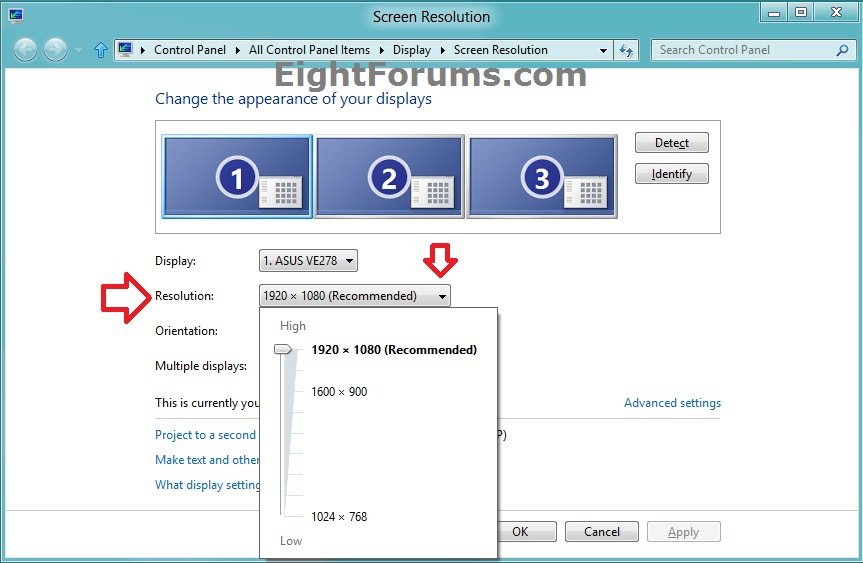Open the Display dropdown showing ASUS VE278
Image resolution: width=863 pixels, height=563 pixels.
tap(308, 261)
